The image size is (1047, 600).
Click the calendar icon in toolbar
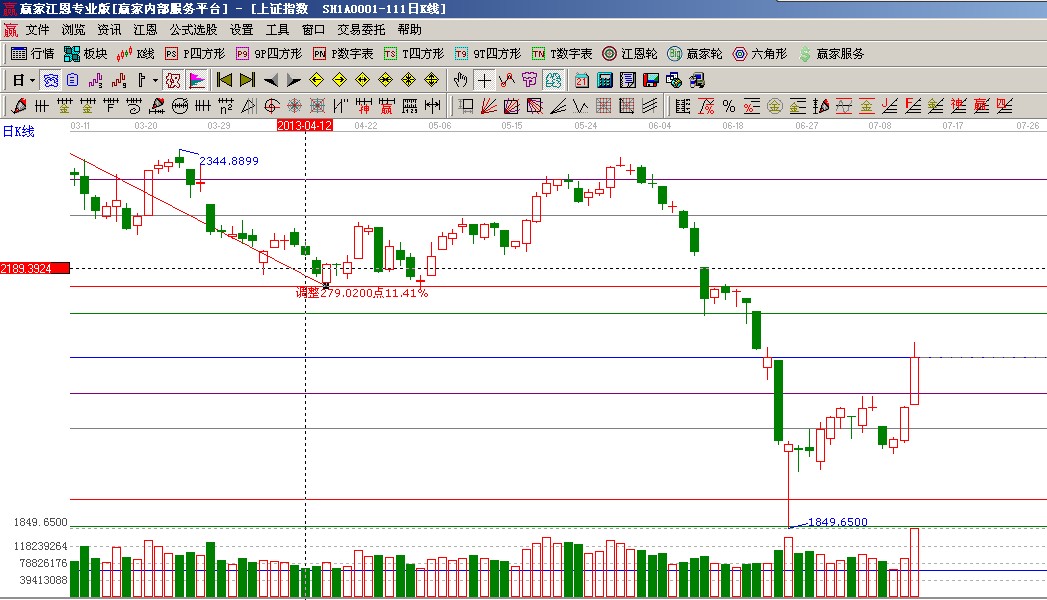click(x=582, y=80)
